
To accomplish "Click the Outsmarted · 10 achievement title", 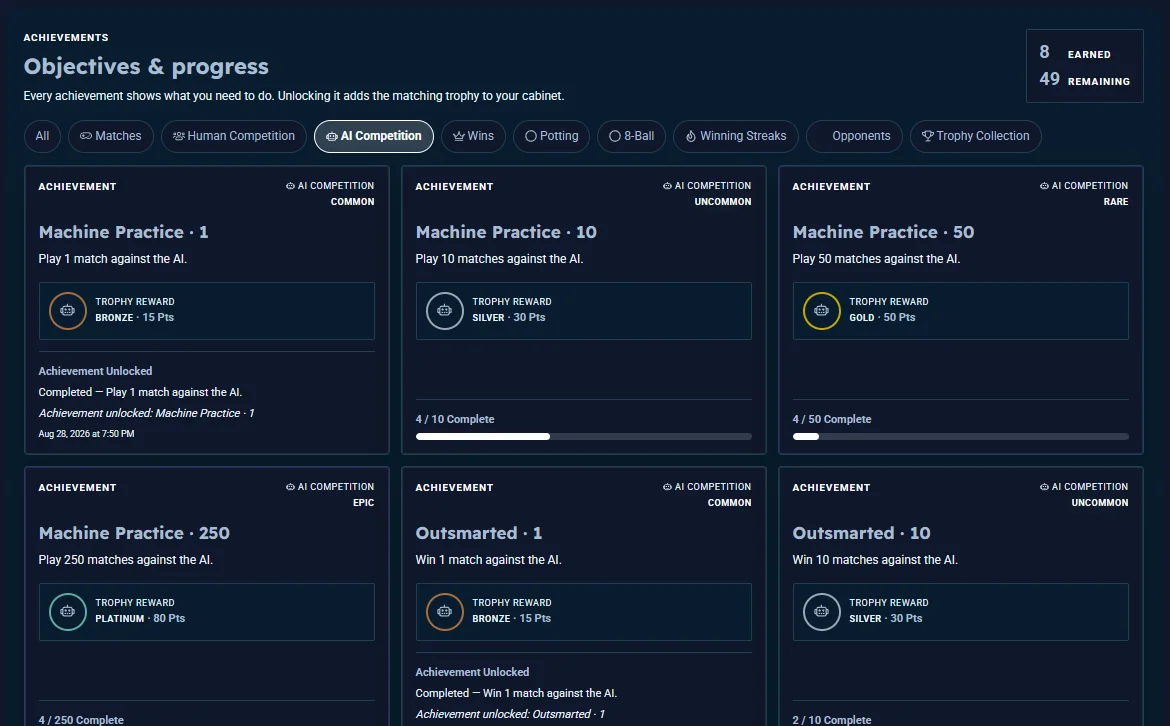I will pos(861,533).
